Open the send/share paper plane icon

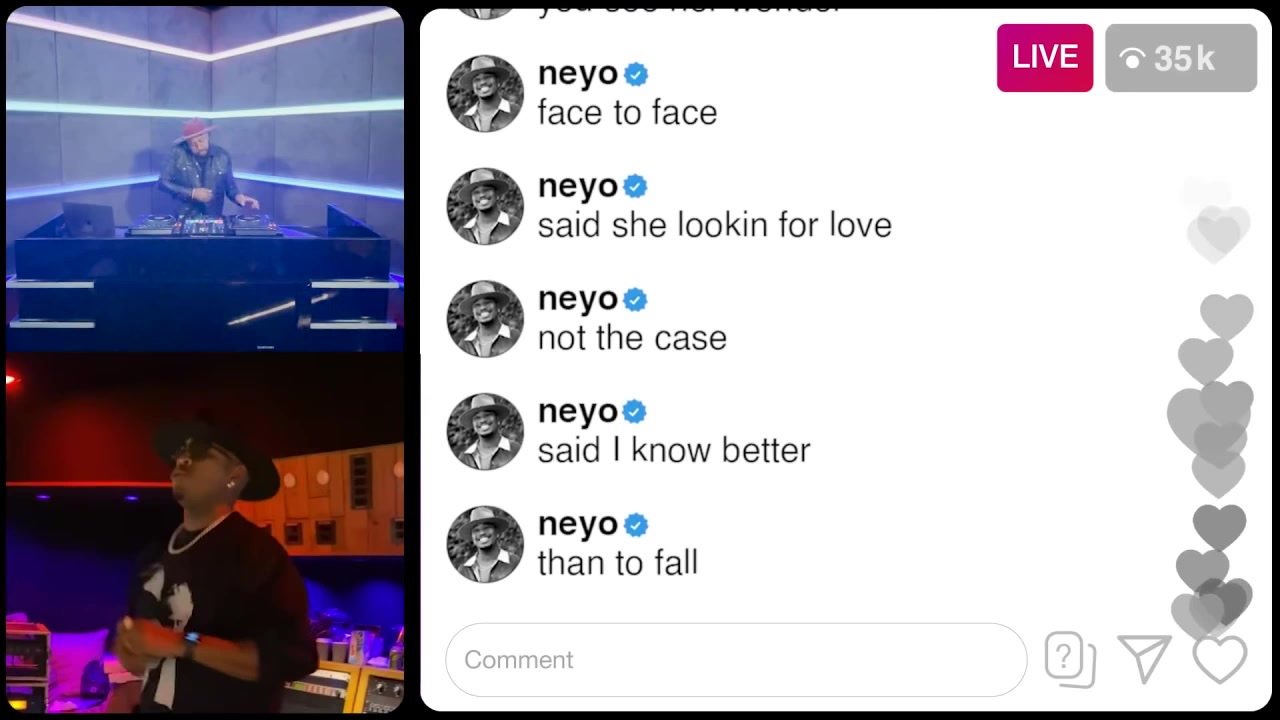(1145, 659)
